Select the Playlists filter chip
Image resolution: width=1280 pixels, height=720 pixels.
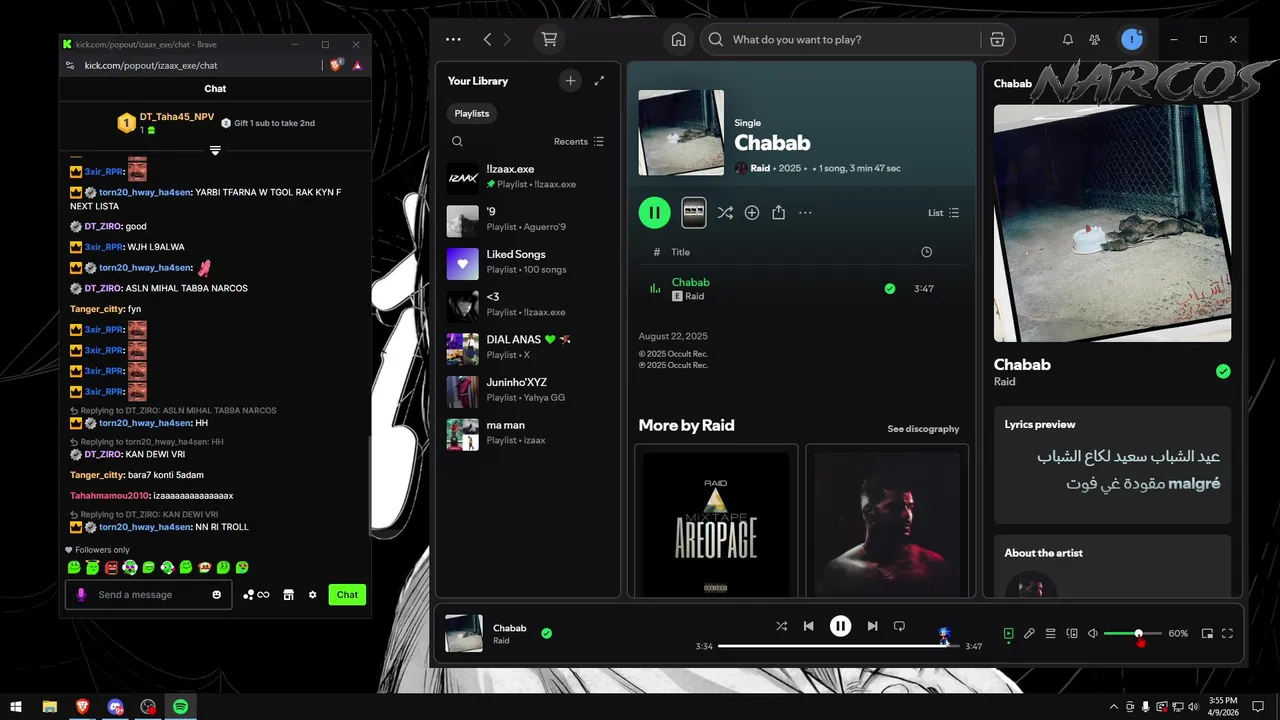click(472, 113)
